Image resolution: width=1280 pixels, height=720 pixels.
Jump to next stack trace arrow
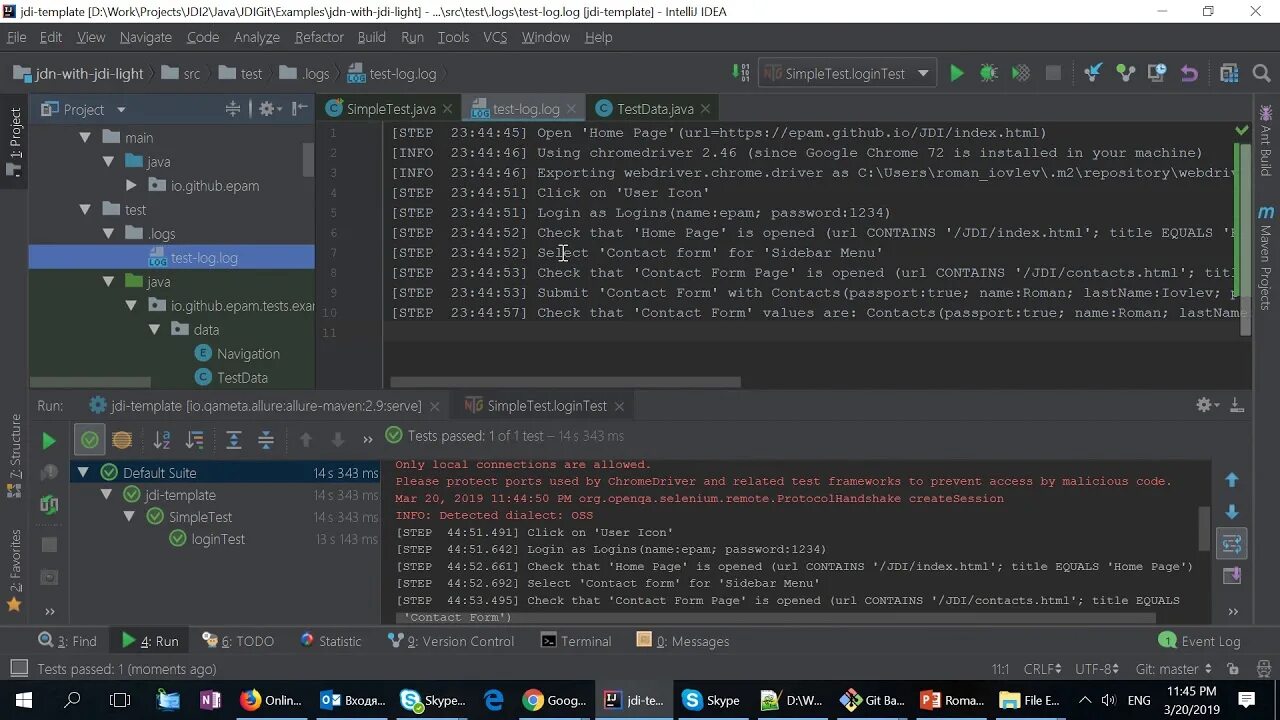[1232, 512]
